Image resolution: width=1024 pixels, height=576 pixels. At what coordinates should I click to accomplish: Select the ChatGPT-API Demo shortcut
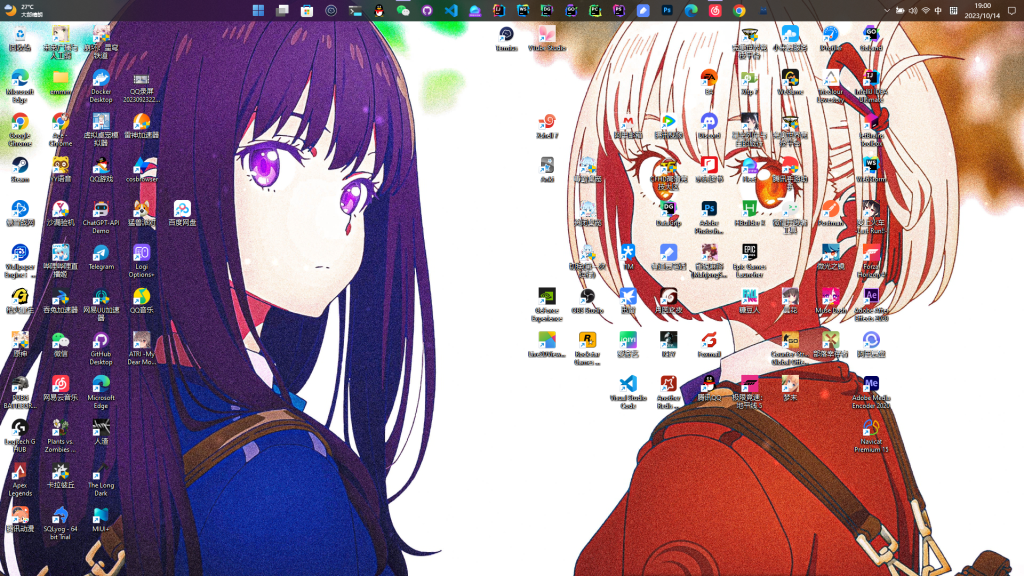point(101,210)
